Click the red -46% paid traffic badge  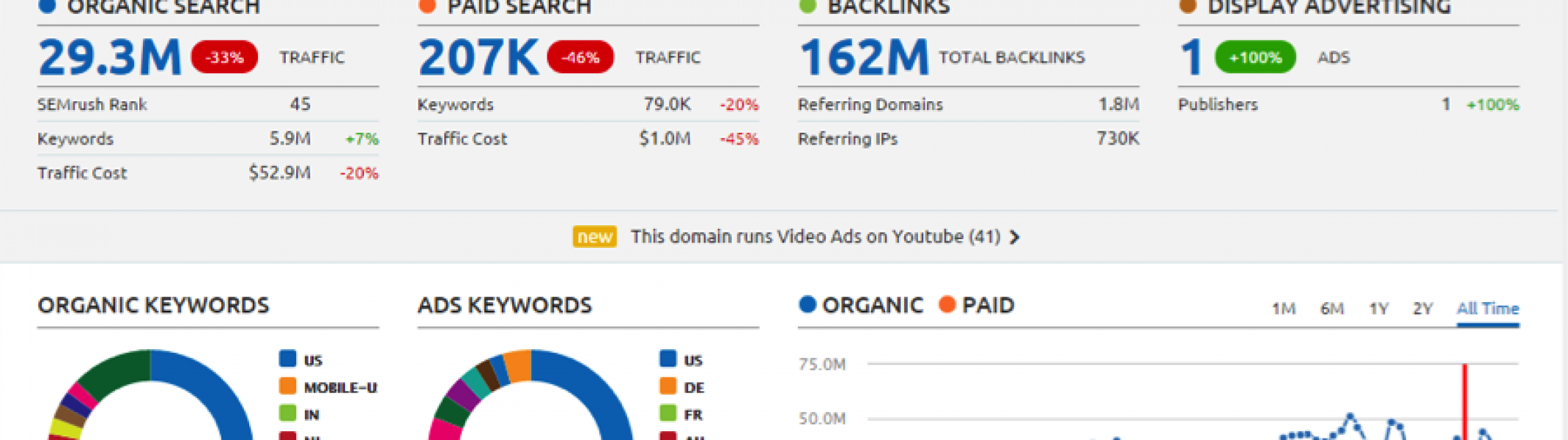[580, 57]
